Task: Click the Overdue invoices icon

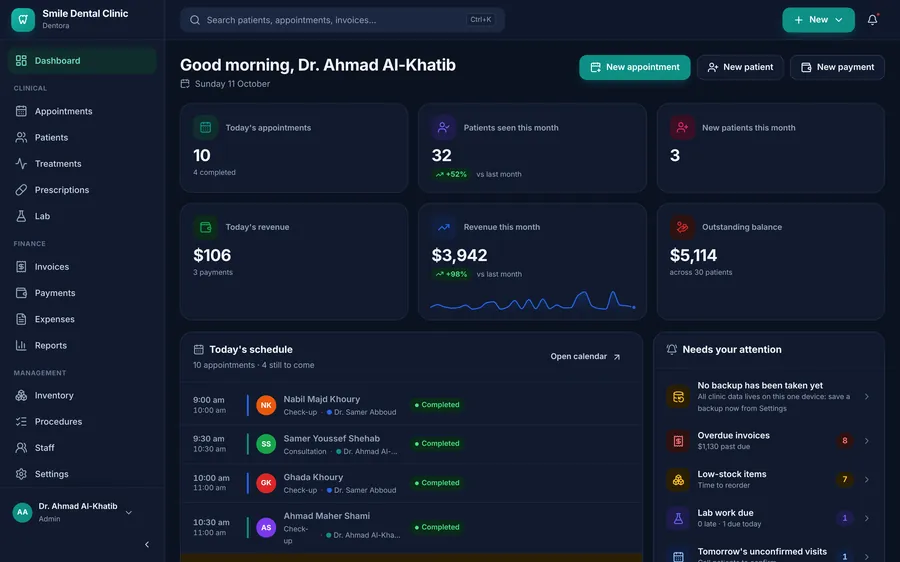Action: click(x=678, y=441)
